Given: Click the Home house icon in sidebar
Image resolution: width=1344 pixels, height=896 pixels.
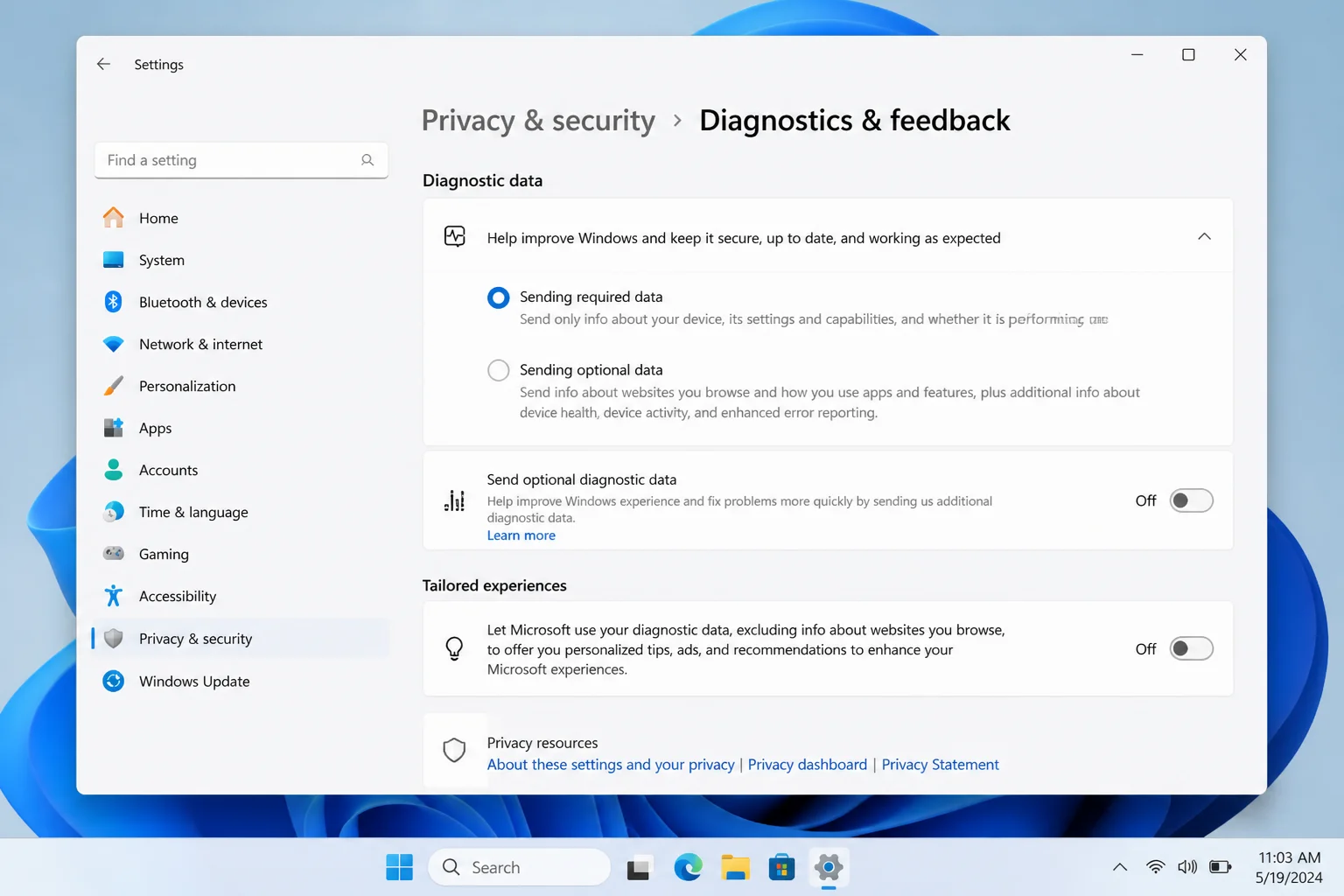Looking at the screenshot, I should pyautogui.click(x=113, y=218).
